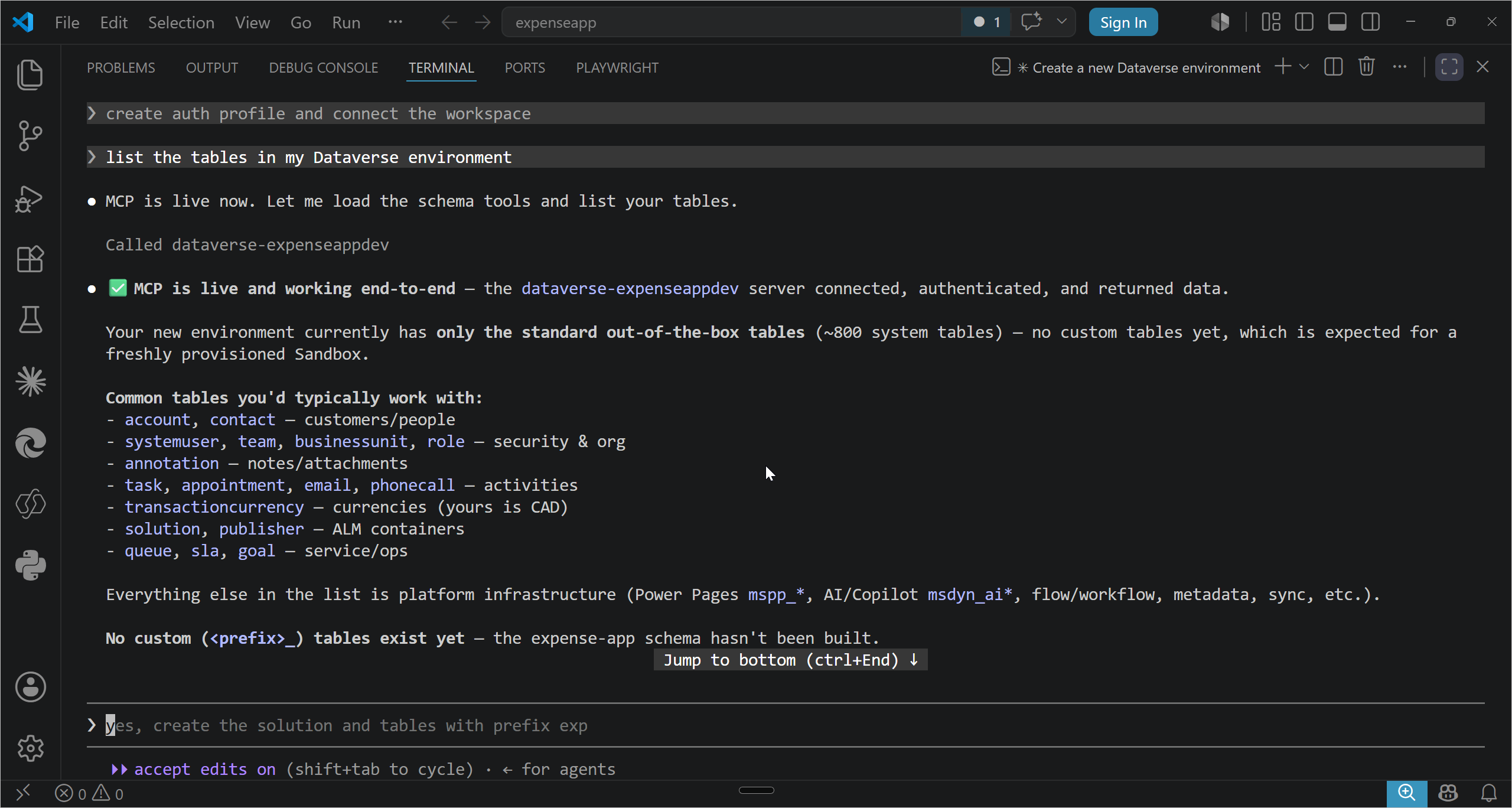1512x808 pixels.
Task: Toggle Secondary Side Bar visibility
Action: pos(1370,22)
